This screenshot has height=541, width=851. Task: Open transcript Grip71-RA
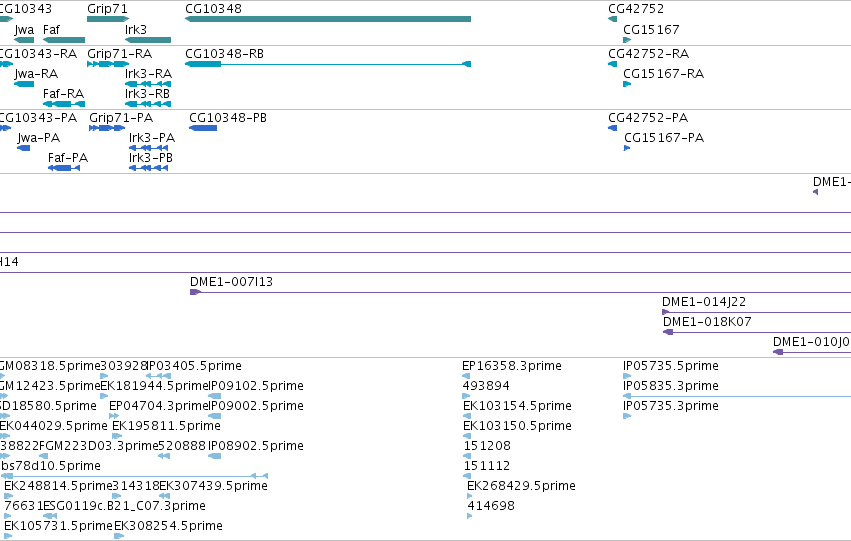(119, 54)
